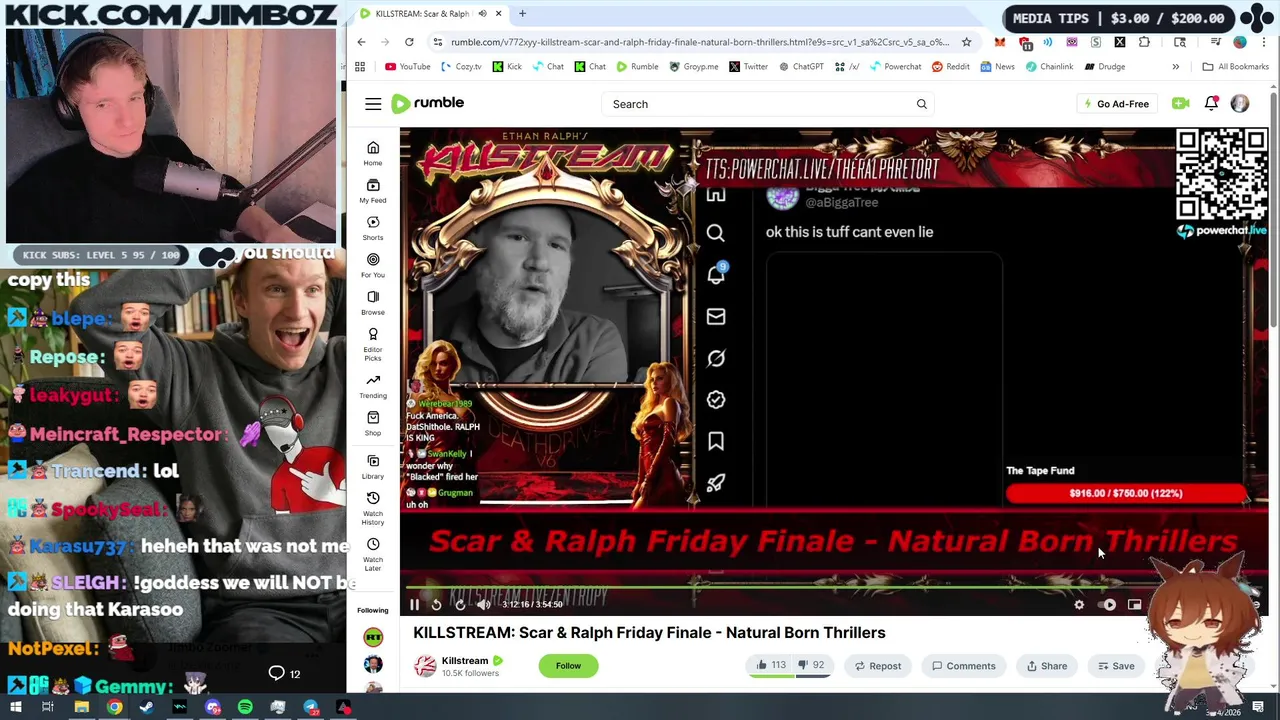Open the Groyp.me bookmark

pyautogui.click(x=693, y=67)
